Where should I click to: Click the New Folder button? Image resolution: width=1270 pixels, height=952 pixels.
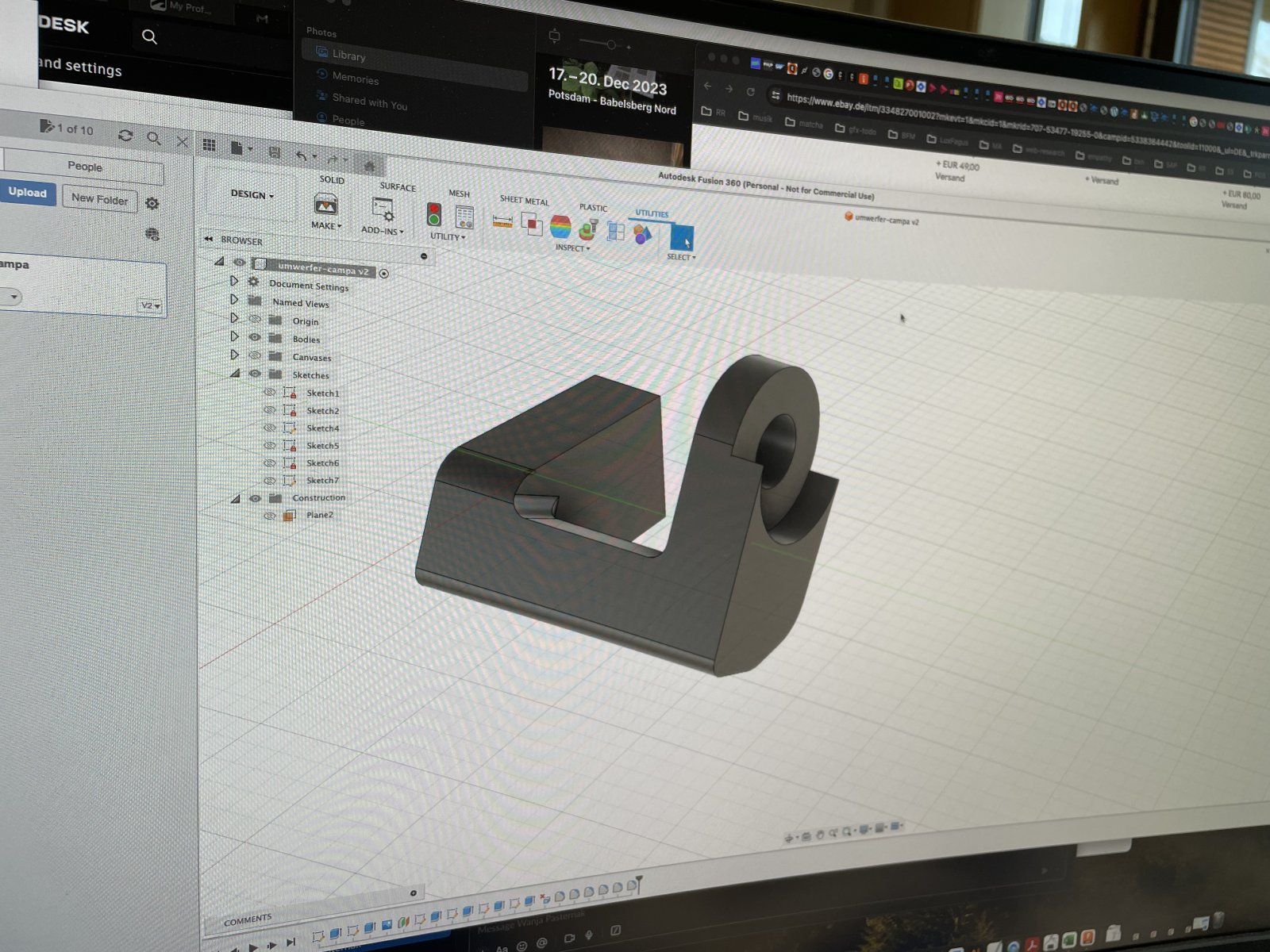(99, 199)
